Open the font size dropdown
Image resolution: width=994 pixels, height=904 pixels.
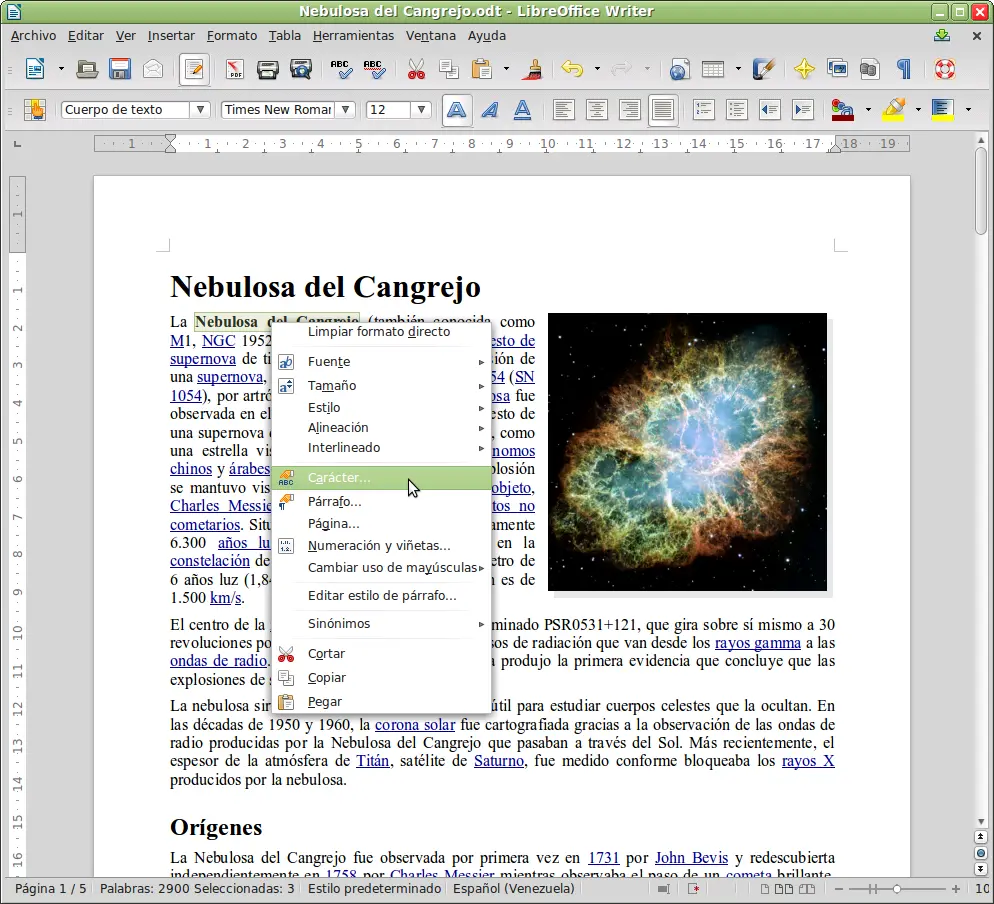[421, 110]
